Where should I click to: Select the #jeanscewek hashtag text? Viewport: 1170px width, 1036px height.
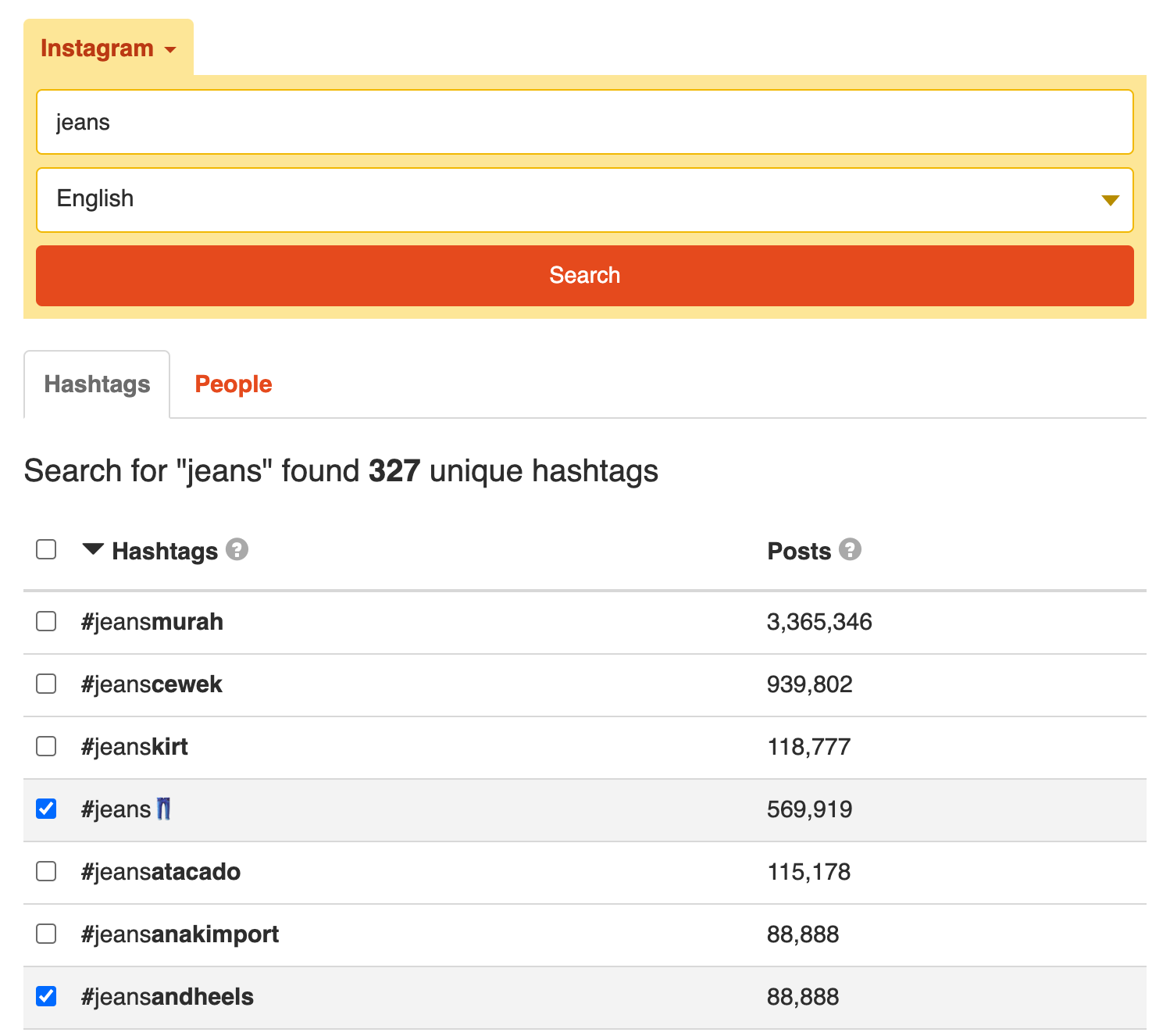152,684
